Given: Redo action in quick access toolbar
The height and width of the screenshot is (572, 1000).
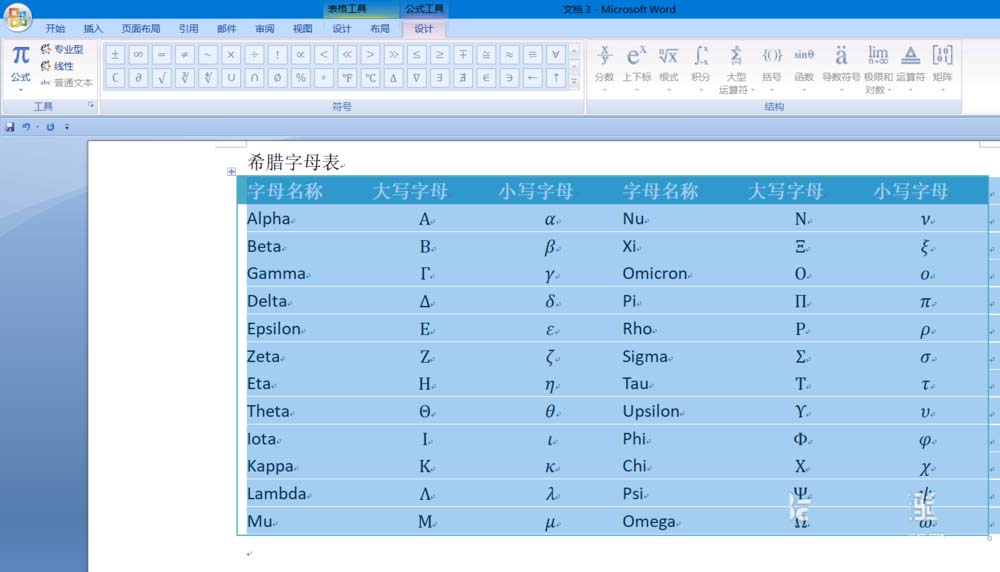Looking at the screenshot, I should pyautogui.click(x=50, y=127).
